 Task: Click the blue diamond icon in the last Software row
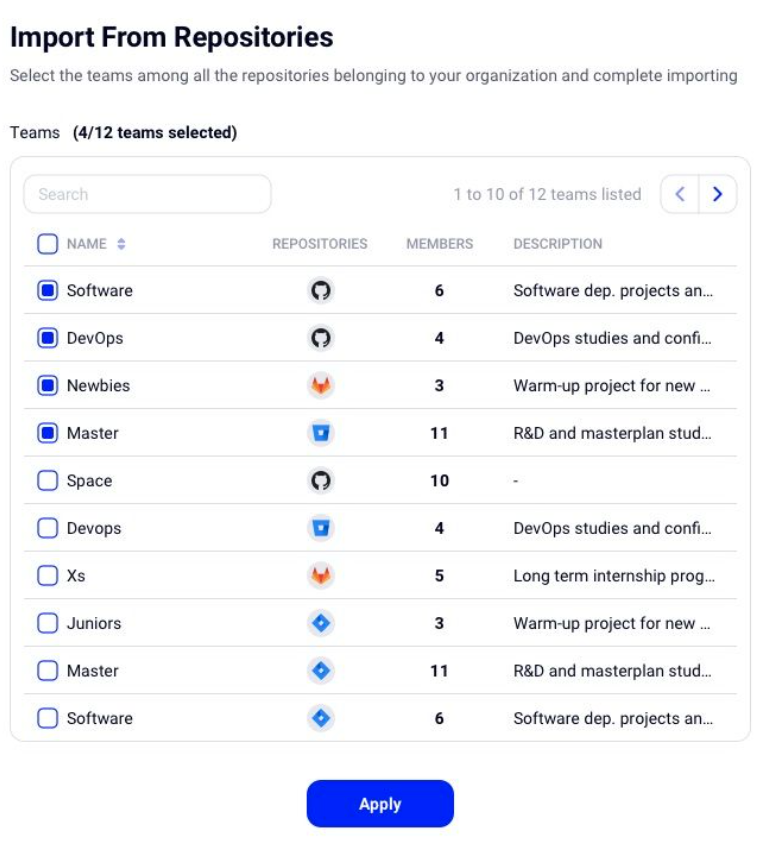pyautogui.click(x=321, y=718)
